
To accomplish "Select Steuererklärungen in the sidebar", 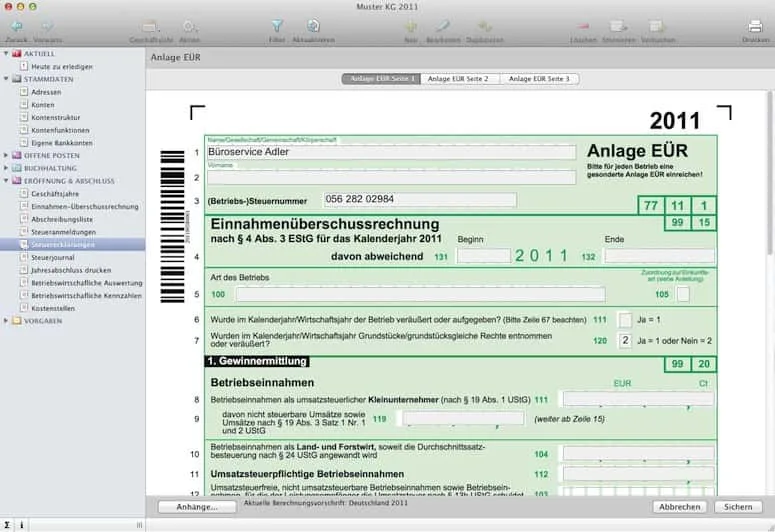I will (72, 244).
